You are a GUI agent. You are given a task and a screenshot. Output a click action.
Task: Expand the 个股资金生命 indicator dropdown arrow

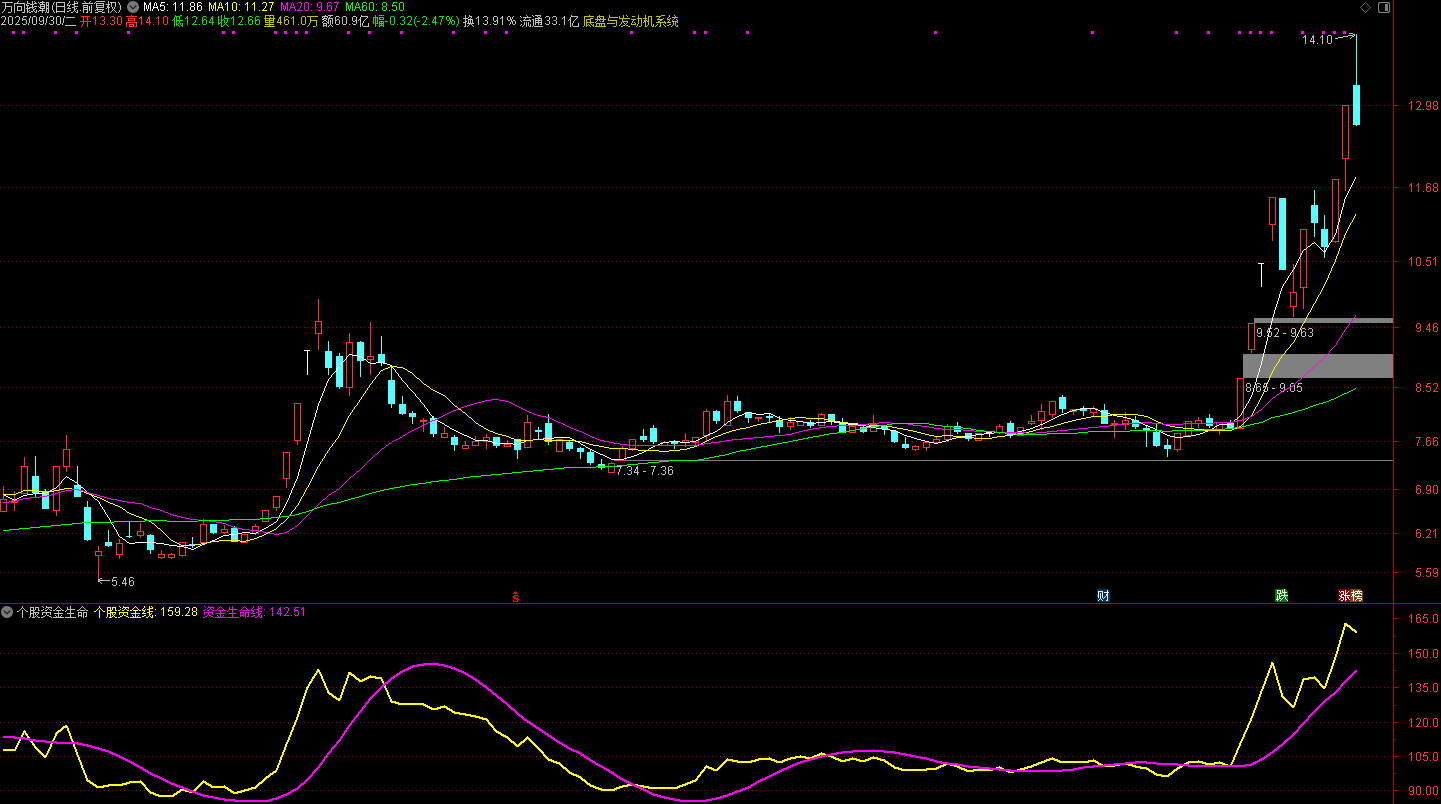7,610
